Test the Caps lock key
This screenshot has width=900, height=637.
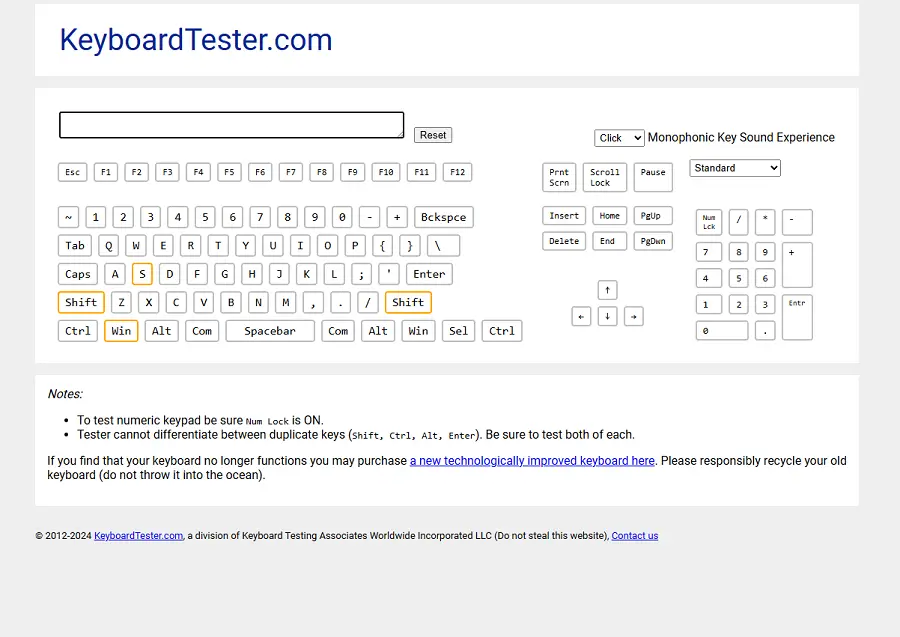(x=77, y=273)
